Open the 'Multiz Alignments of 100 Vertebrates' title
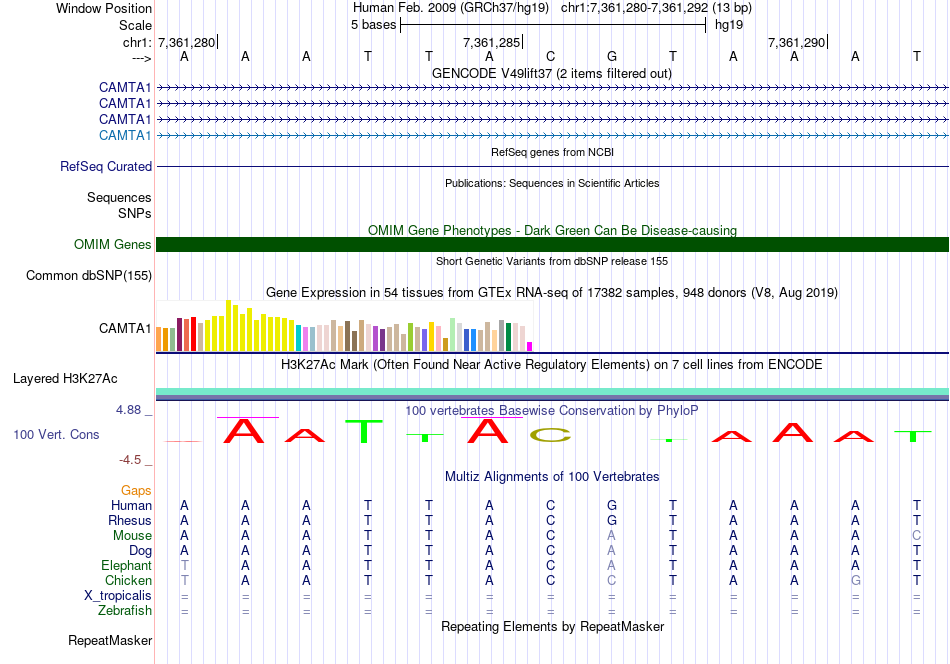Image resolution: width=950 pixels, height=664 pixels. (x=552, y=477)
